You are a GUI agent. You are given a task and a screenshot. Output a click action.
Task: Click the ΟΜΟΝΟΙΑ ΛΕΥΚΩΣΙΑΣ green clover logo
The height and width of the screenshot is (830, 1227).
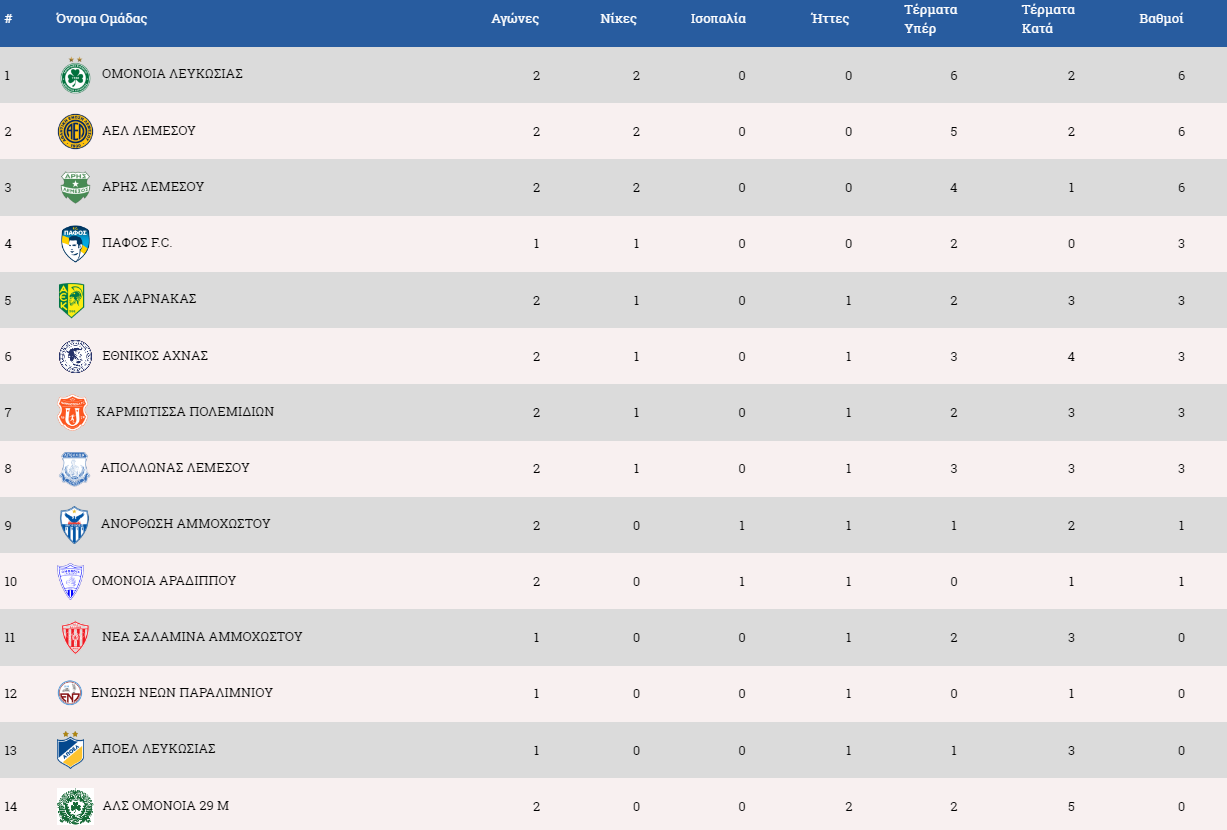(75, 75)
